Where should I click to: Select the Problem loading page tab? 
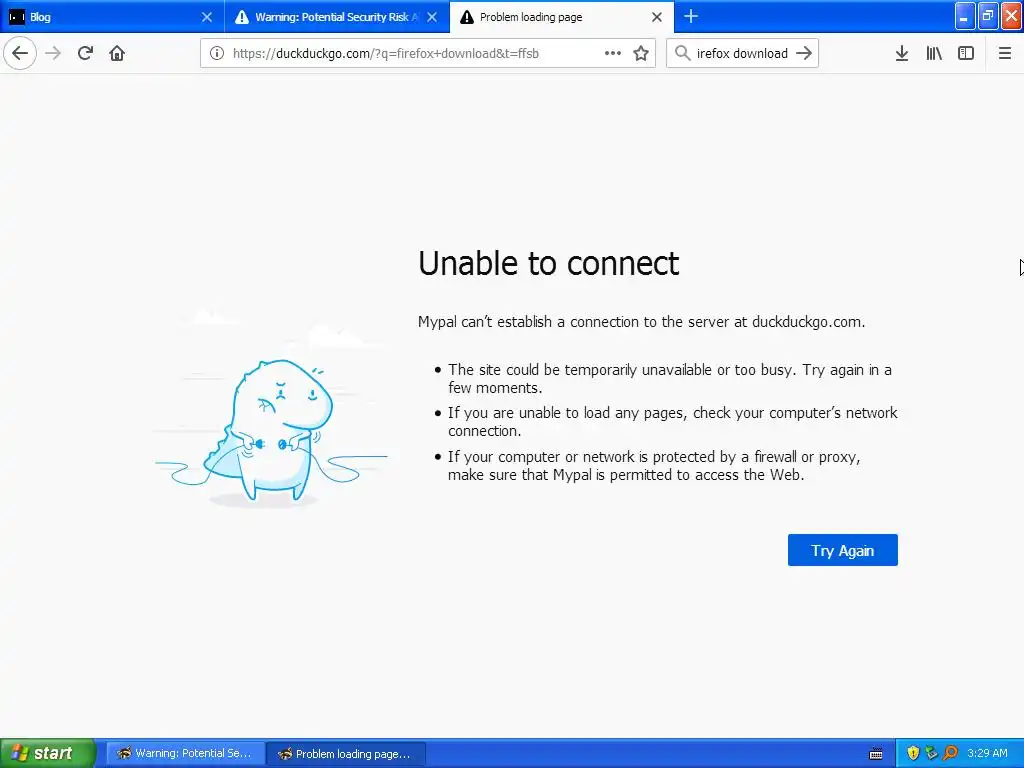coord(562,17)
